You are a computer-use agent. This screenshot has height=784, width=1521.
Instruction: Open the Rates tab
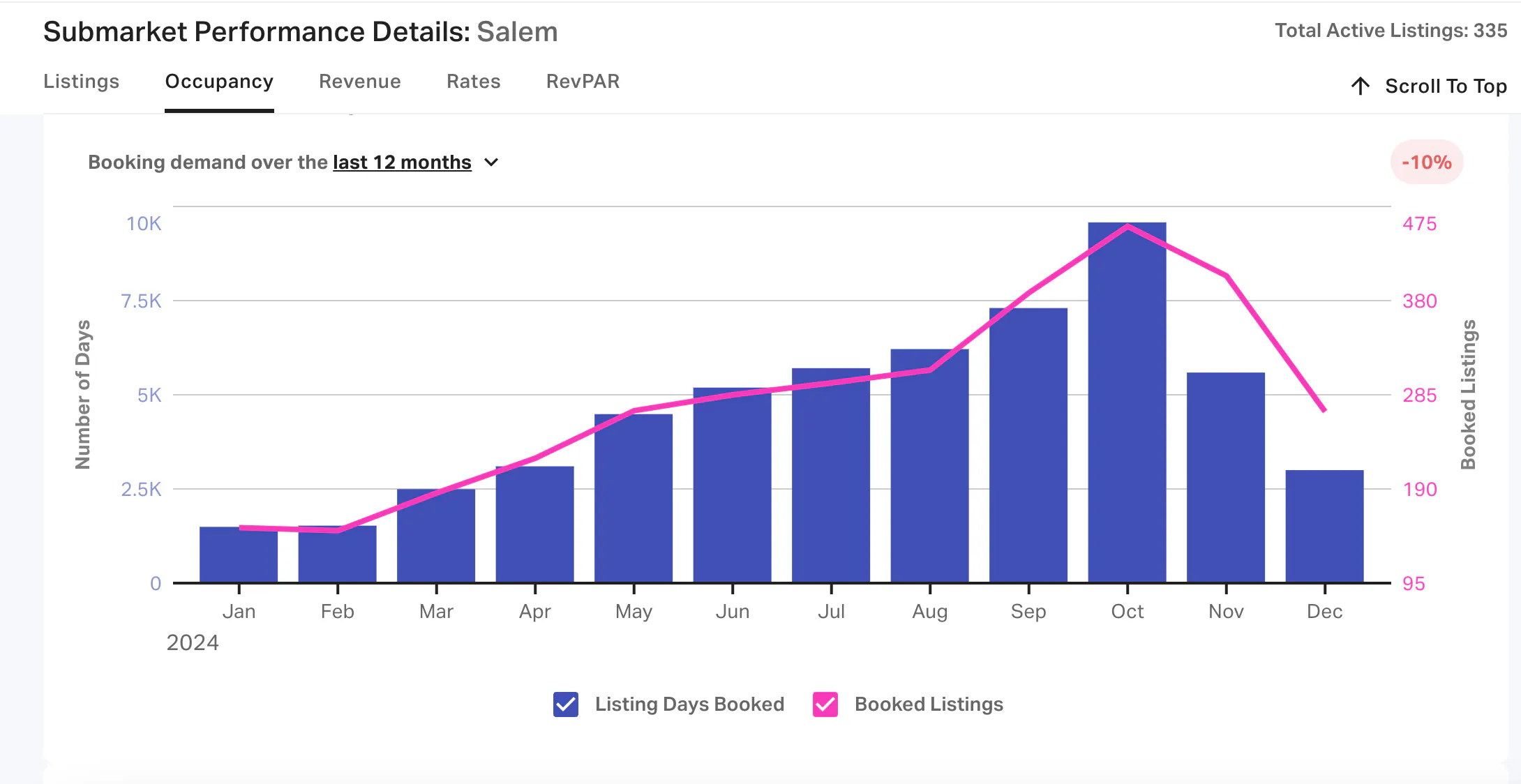click(474, 82)
